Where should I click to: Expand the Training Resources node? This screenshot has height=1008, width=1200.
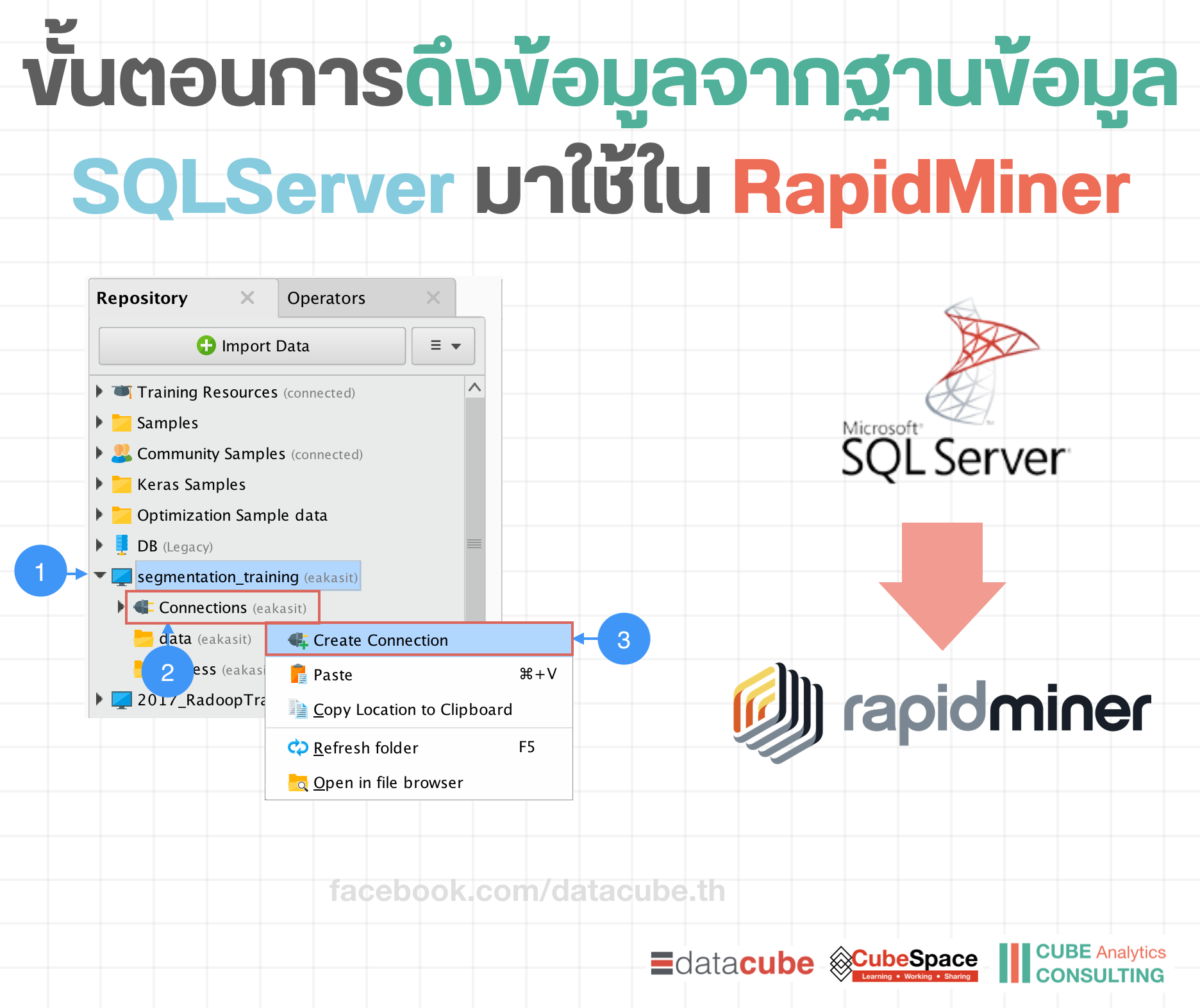pos(99,391)
